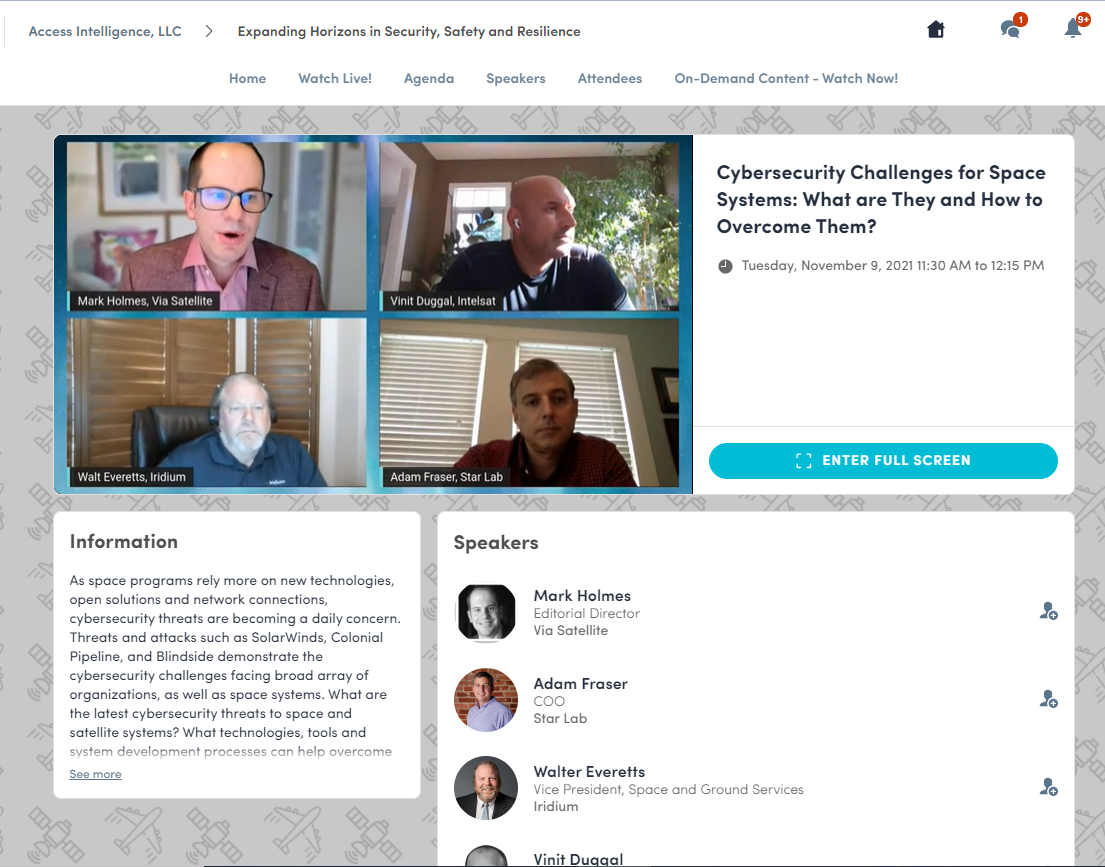Click the home icon in header
Viewport: 1105px width, 867px height.
tap(936, 30)
